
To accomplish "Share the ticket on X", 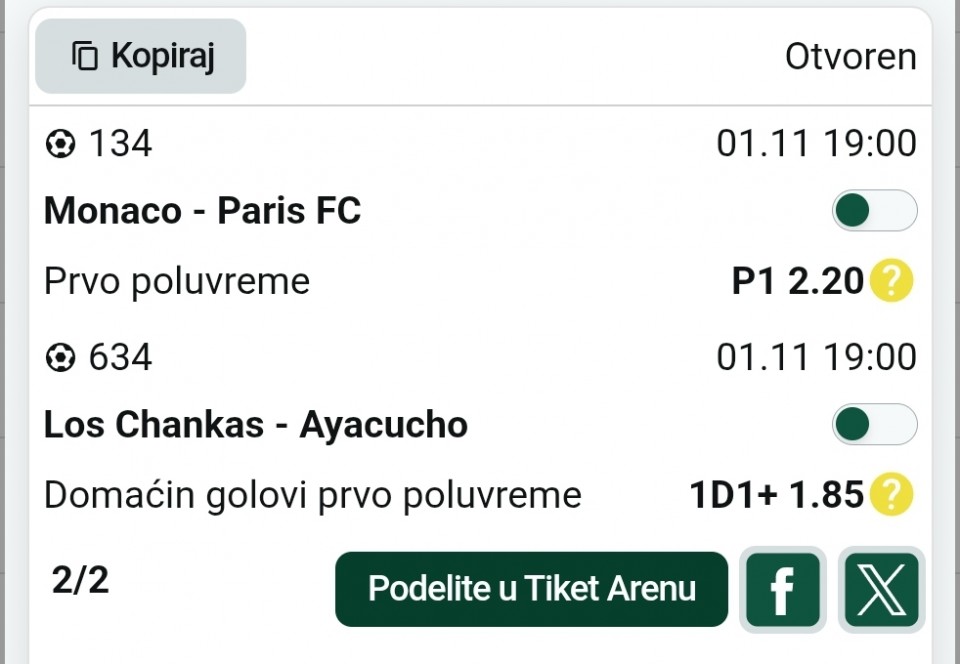I will coord(881,590).
